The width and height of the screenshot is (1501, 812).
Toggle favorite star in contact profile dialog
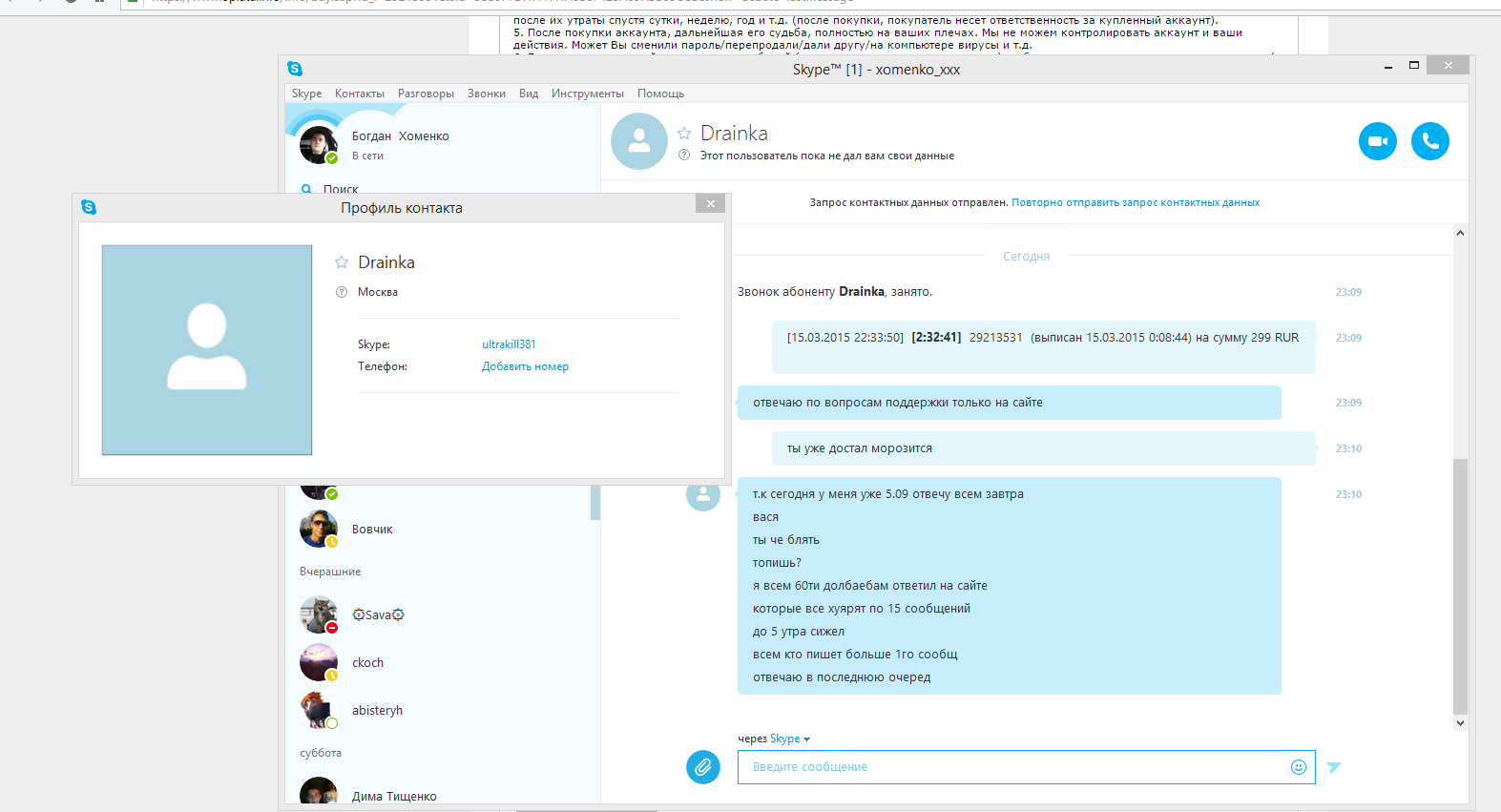click(x=342, y=262)
